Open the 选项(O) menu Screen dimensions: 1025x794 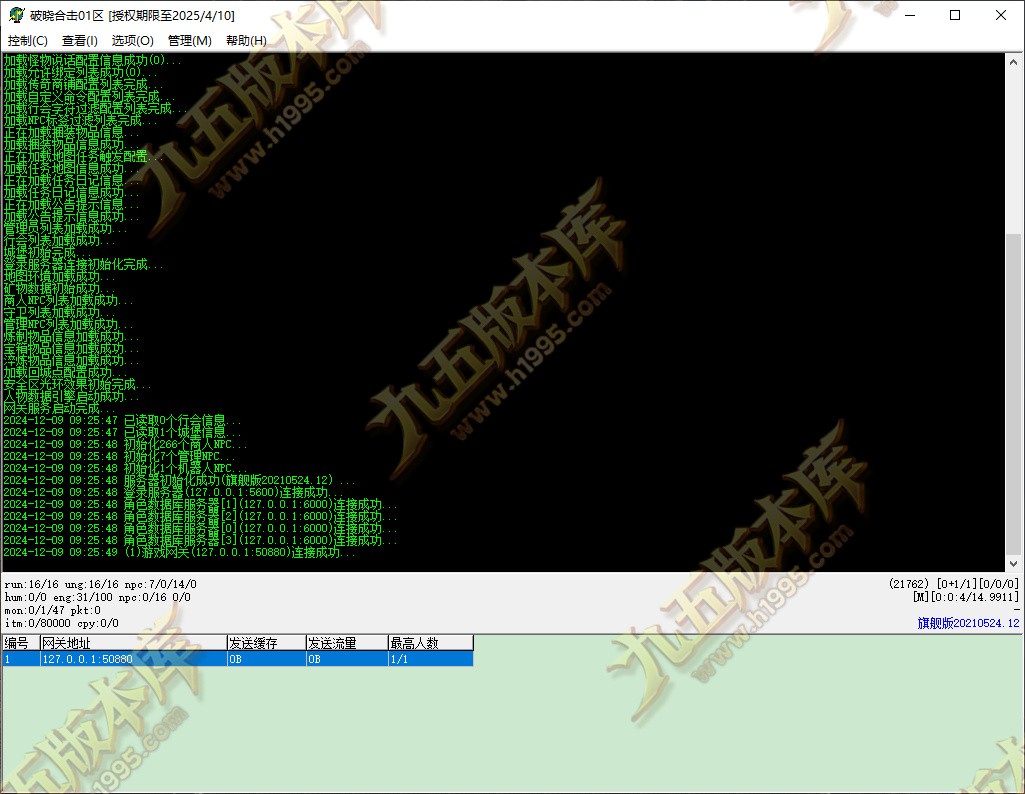(x=133, y=41)
